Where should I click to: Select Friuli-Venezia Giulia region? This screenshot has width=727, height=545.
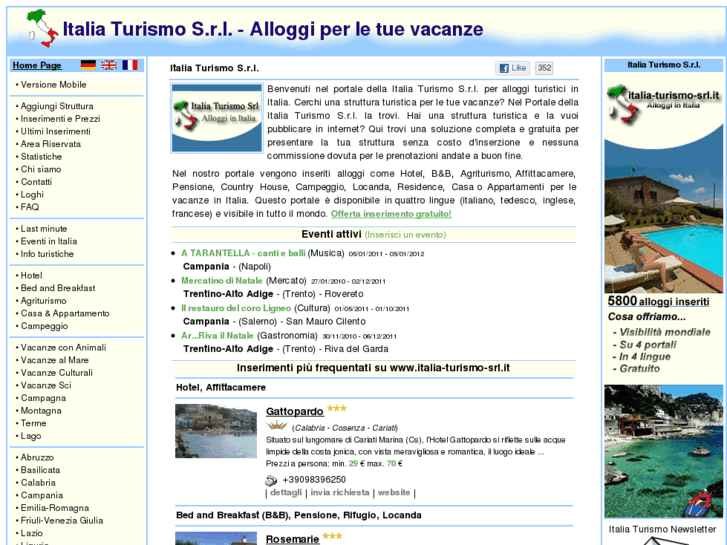(62, 520)
